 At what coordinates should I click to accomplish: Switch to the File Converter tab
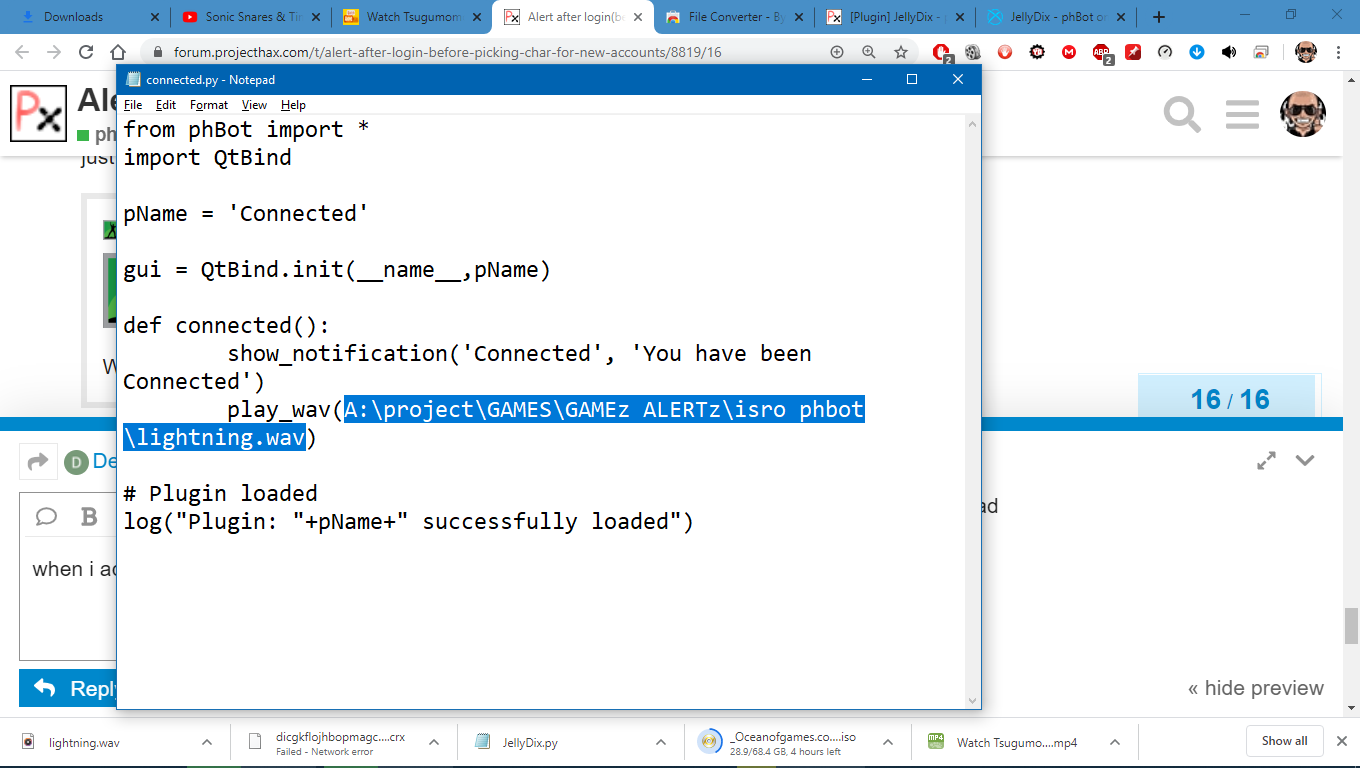733,17
